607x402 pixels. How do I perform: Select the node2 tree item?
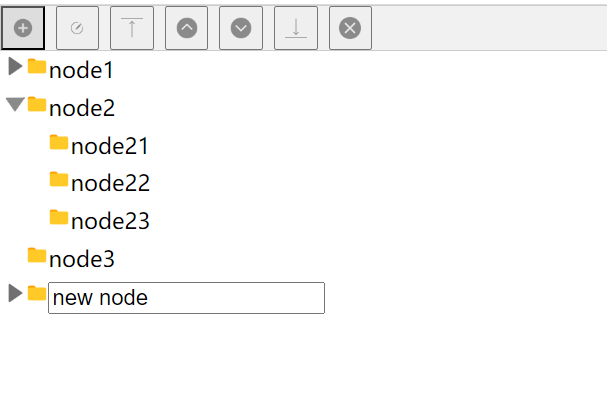81,108
